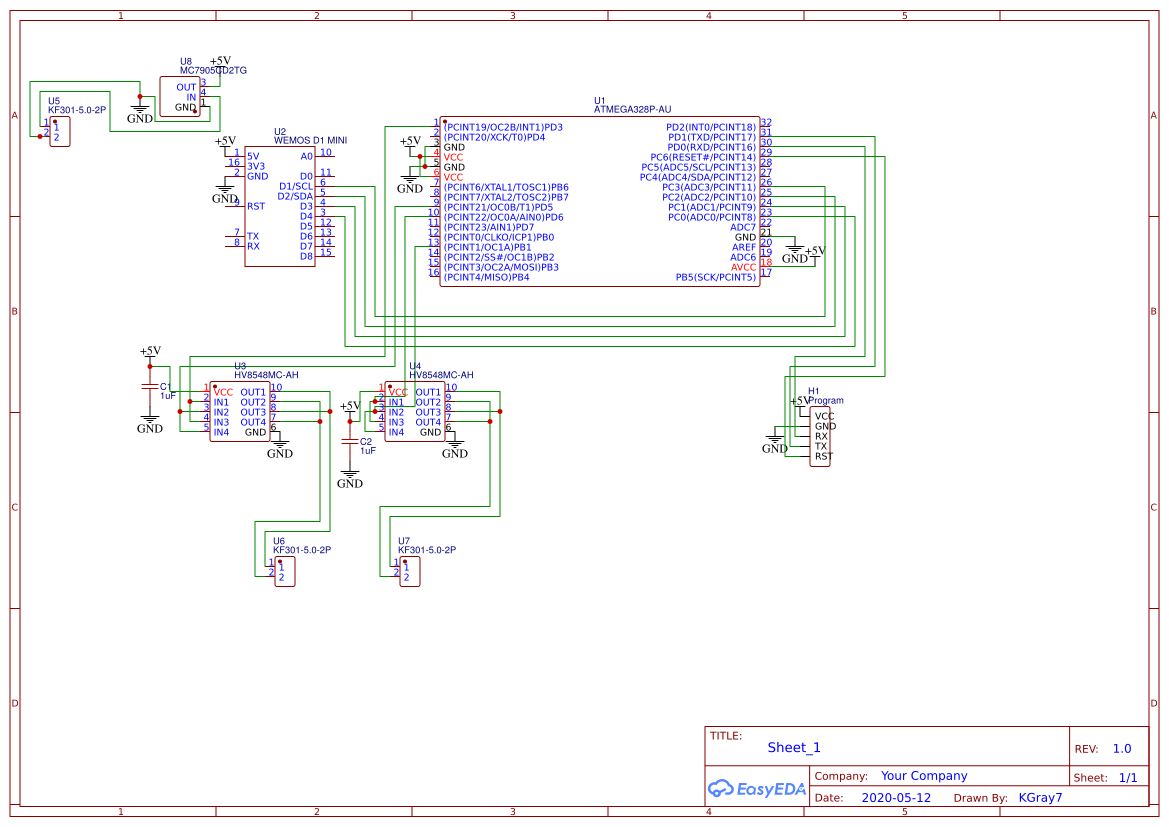The width and height of the screenshot is (1169, 827).
Task: Click the date 2020-05-12
Action: pos(896,797)
